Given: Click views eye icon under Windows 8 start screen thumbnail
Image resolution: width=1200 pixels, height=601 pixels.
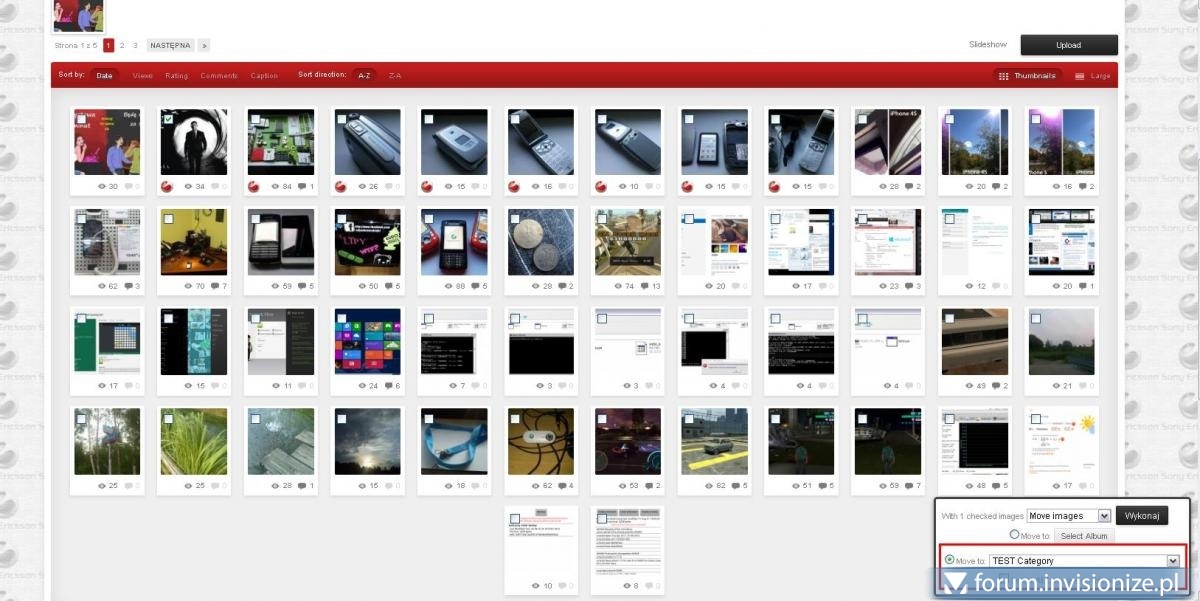Looking at the screenshot, I should click(x=361, y=385).
